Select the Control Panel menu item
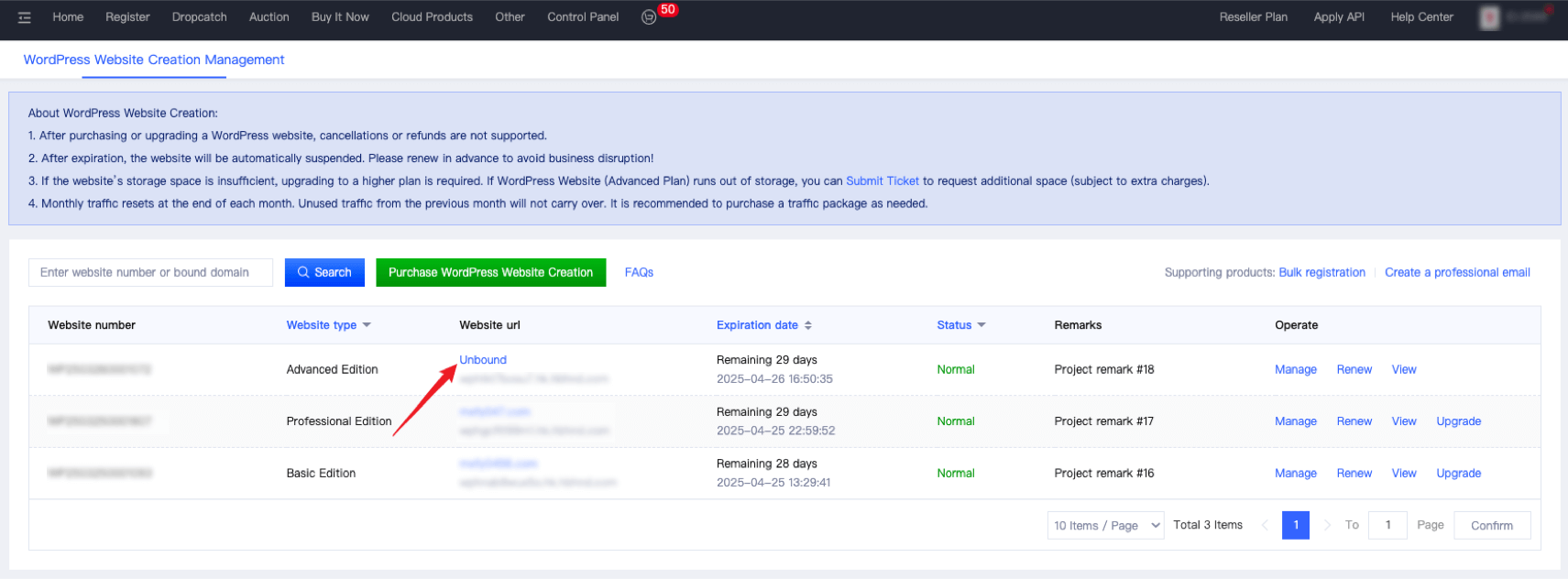 click(x=583, y=17)
